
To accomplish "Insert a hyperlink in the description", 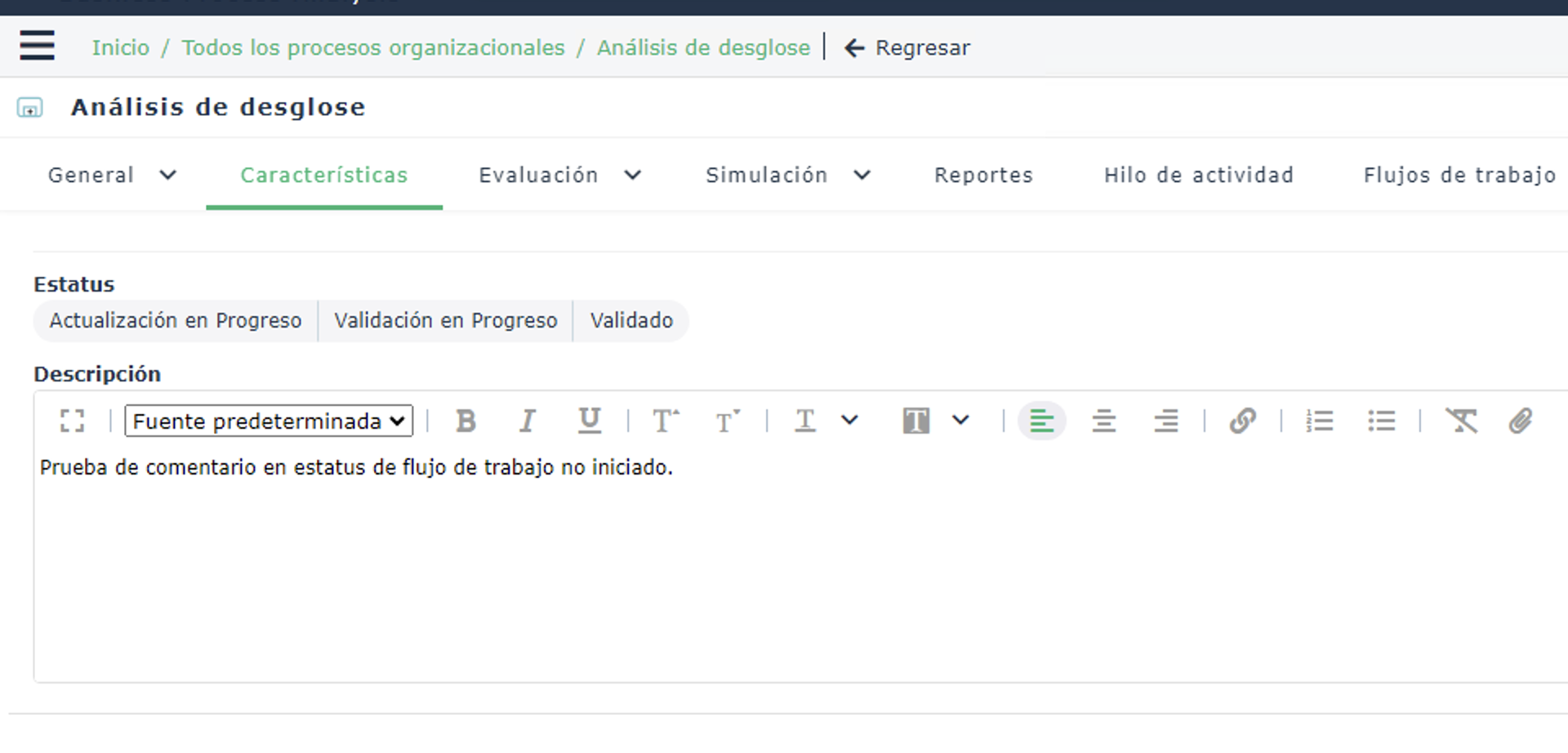I will 1243,421.
